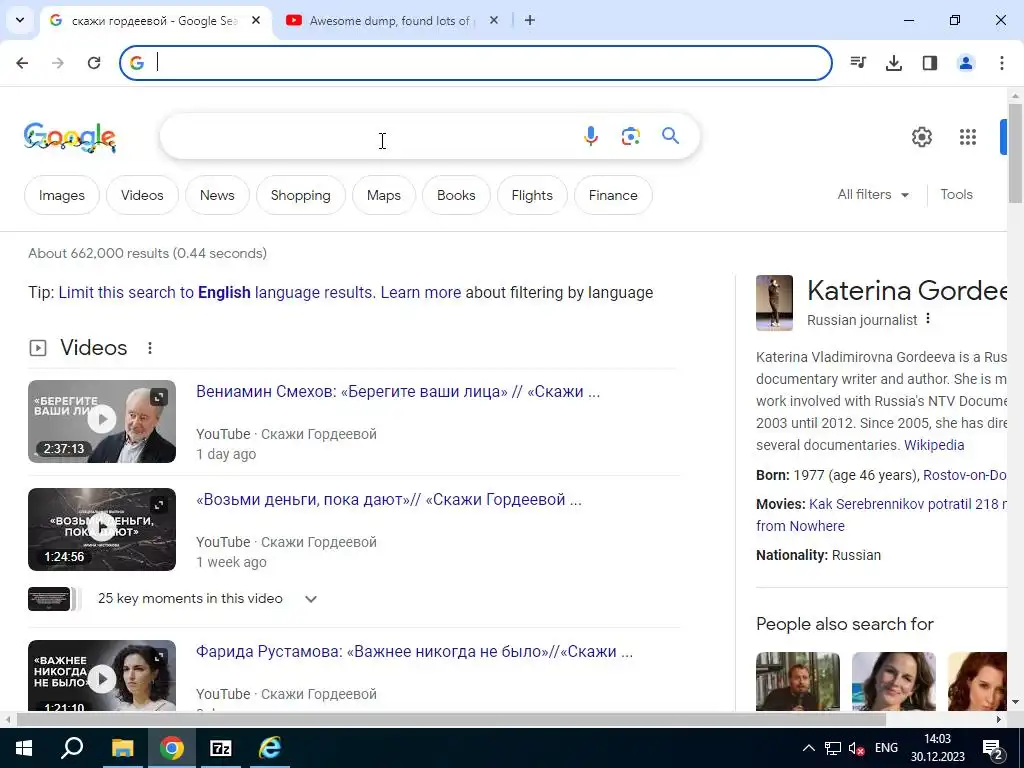Open the from Nowhere movie link

point(800,526)
